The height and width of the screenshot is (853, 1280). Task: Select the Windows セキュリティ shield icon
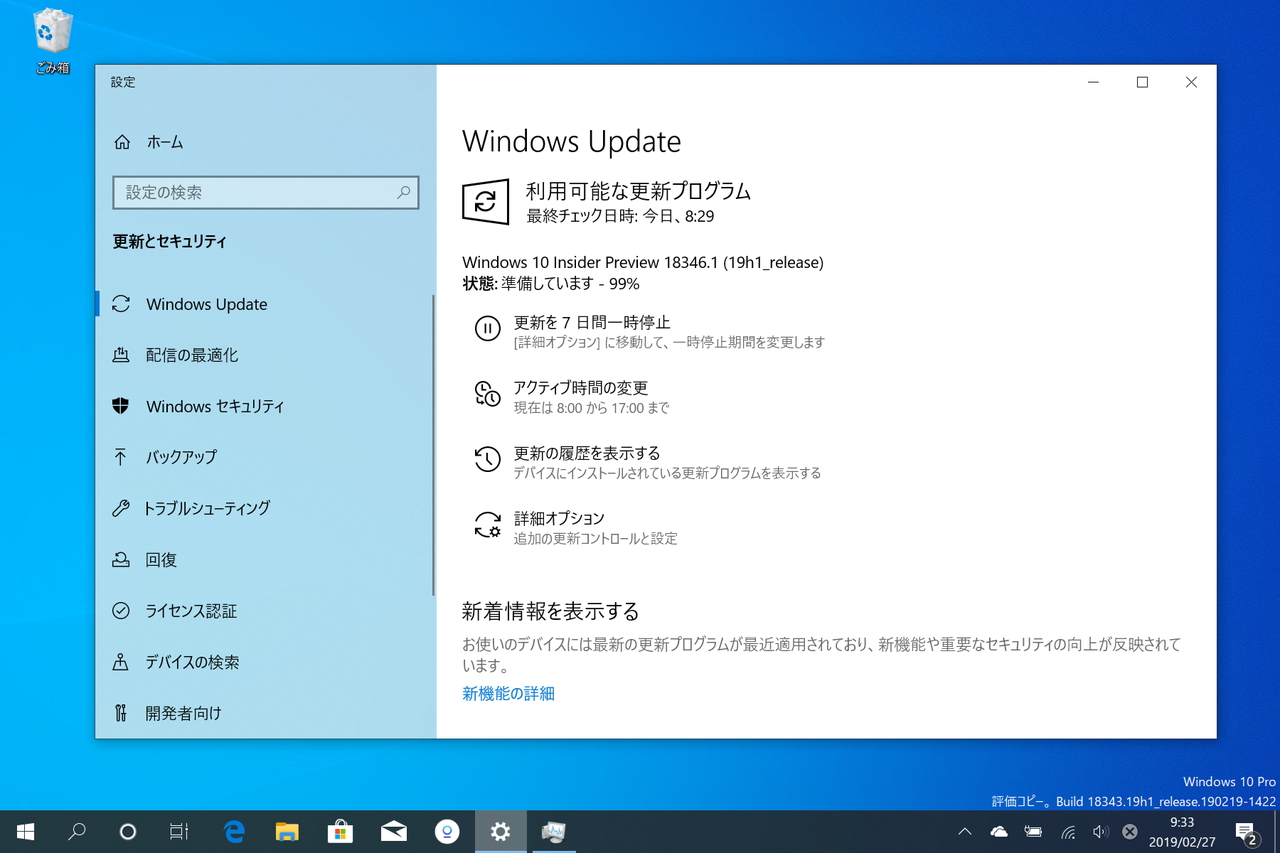tap(120, 406)
